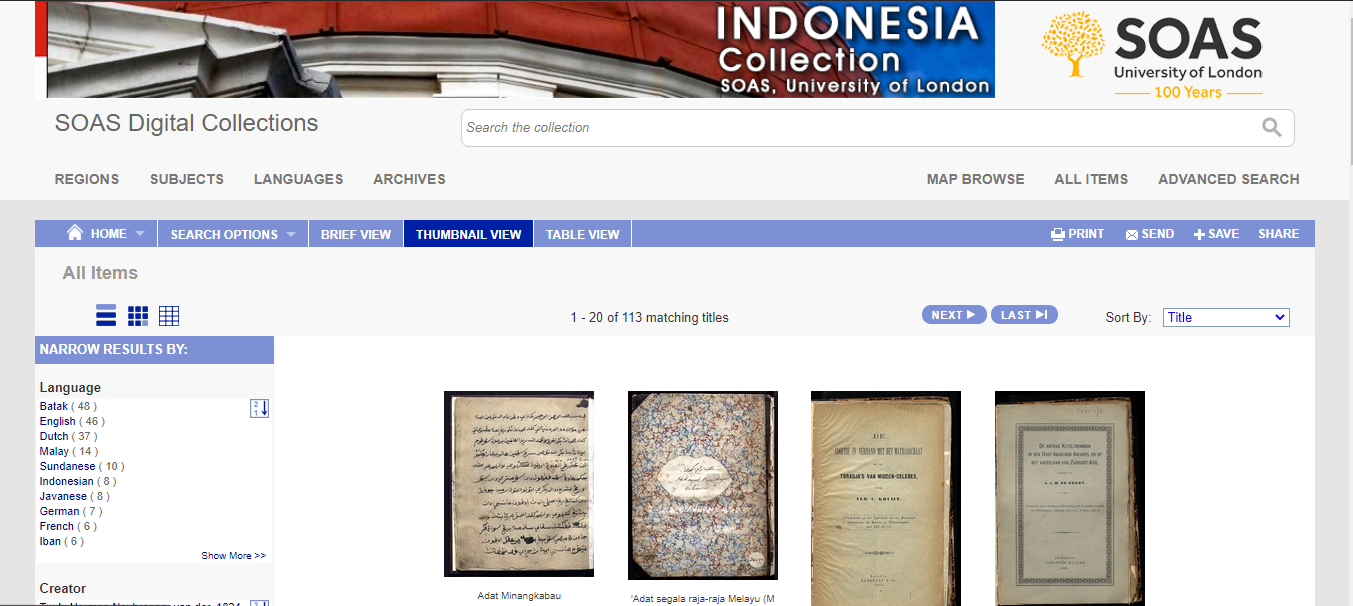Open the Languages menu
This screenshot has height=606, width=1353.
[298, 179]
